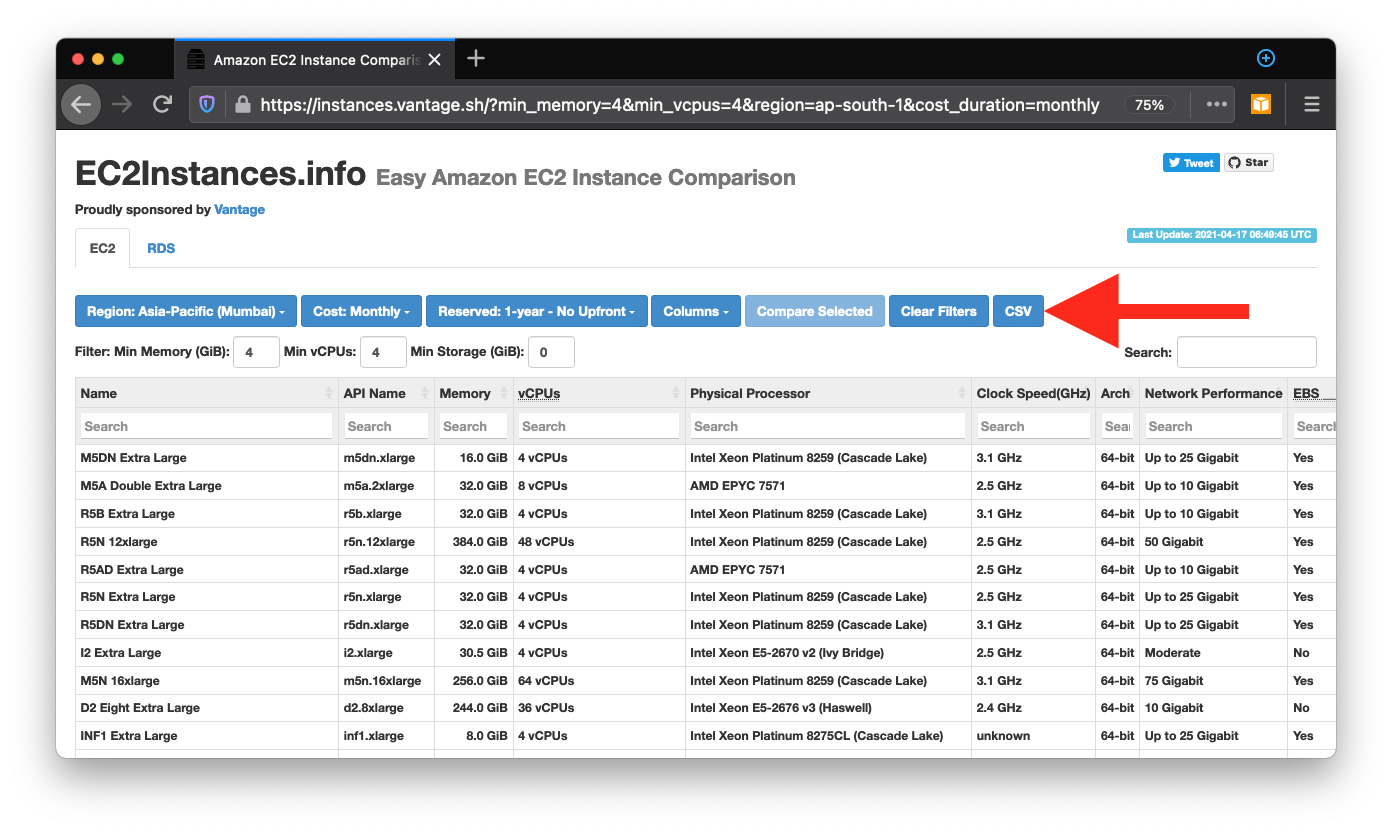Click the three-dot page actions icon

click(x=1216, y=104)
